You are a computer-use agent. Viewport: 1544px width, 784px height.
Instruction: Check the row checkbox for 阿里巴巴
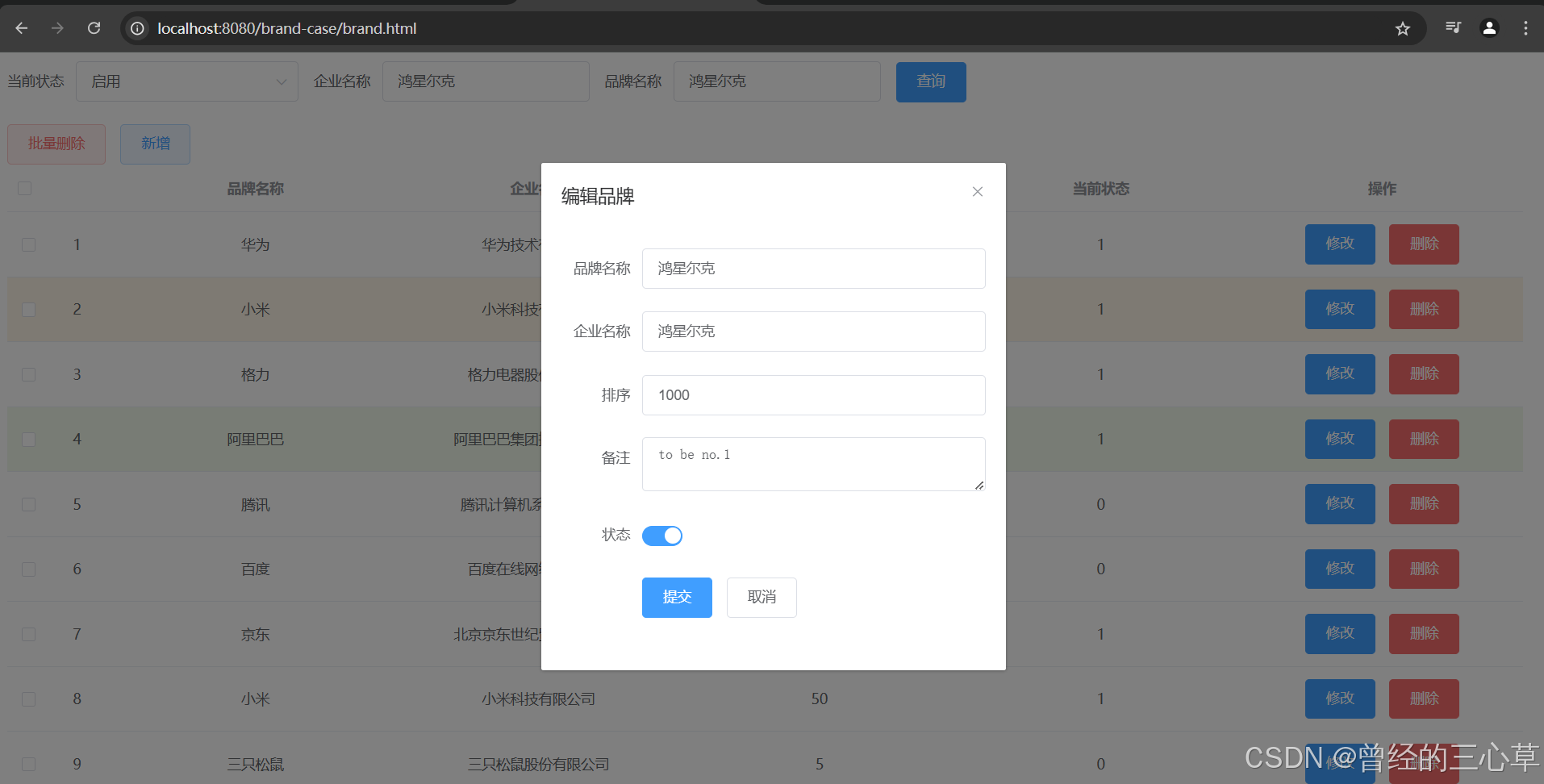pos(29,440)
